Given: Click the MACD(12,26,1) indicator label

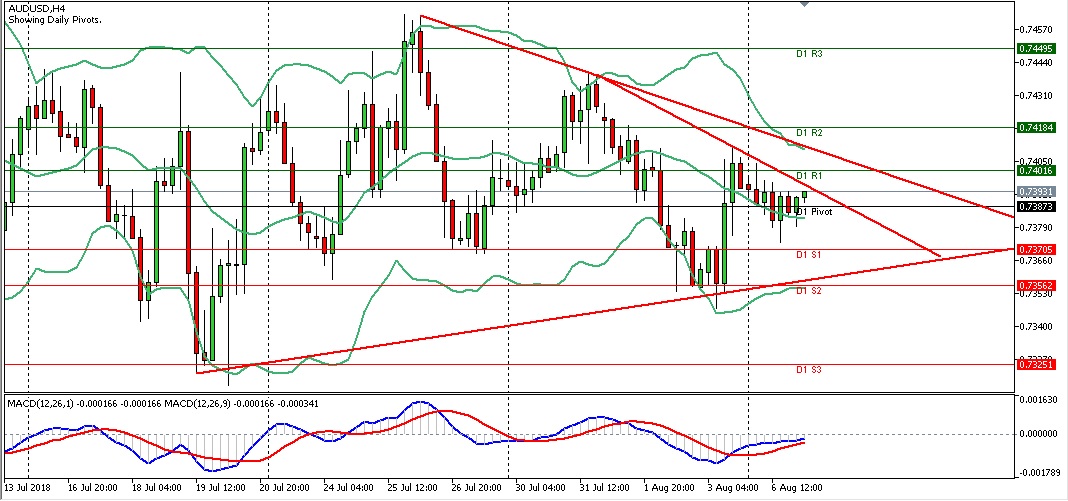Looking at the screenshot, I should coord(41,404).
